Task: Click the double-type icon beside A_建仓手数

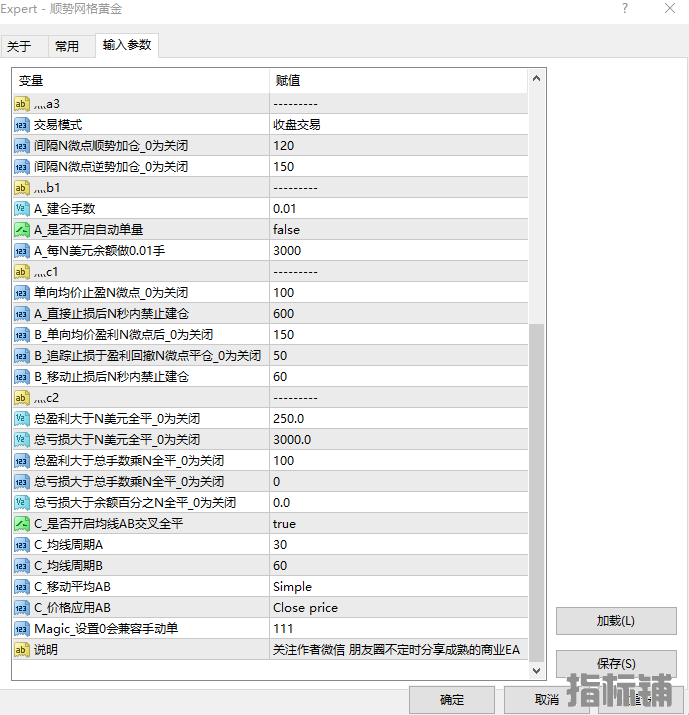Action: click(x=21, y=209)
